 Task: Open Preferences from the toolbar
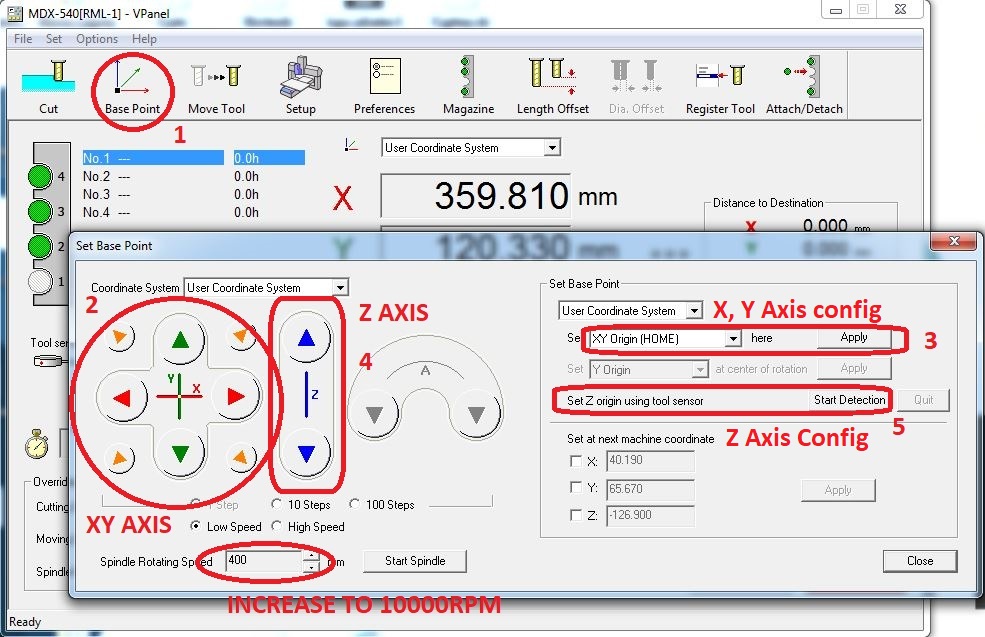point(384,86)
